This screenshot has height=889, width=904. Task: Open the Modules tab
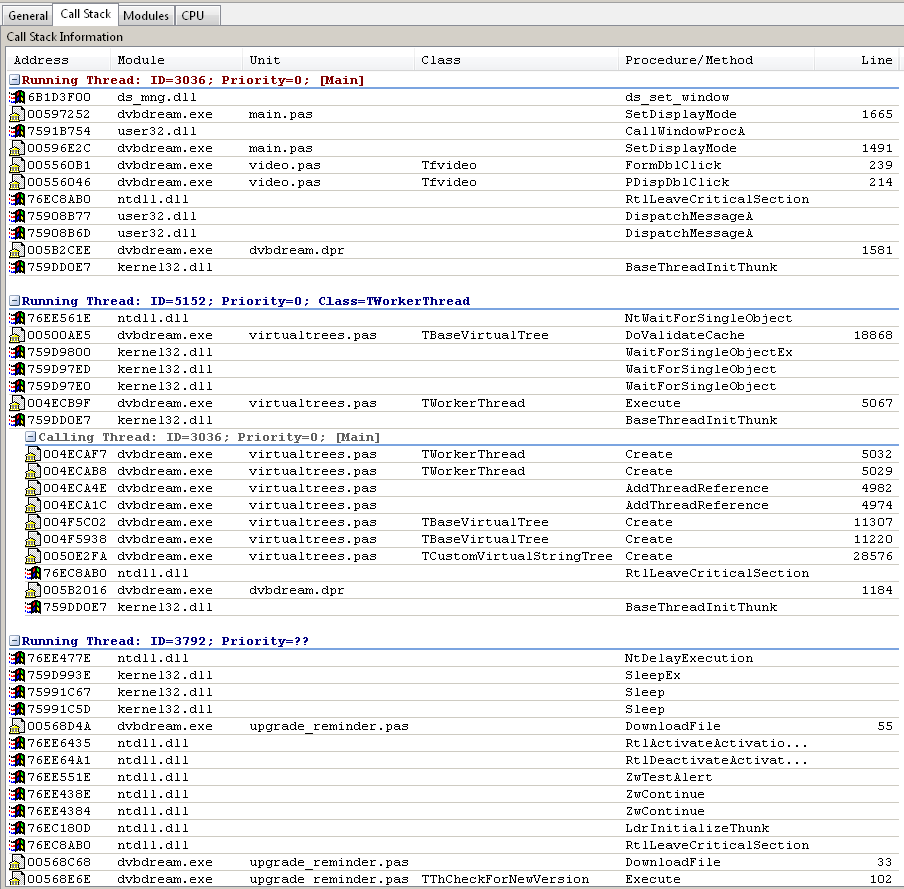(x=146, y=16)
